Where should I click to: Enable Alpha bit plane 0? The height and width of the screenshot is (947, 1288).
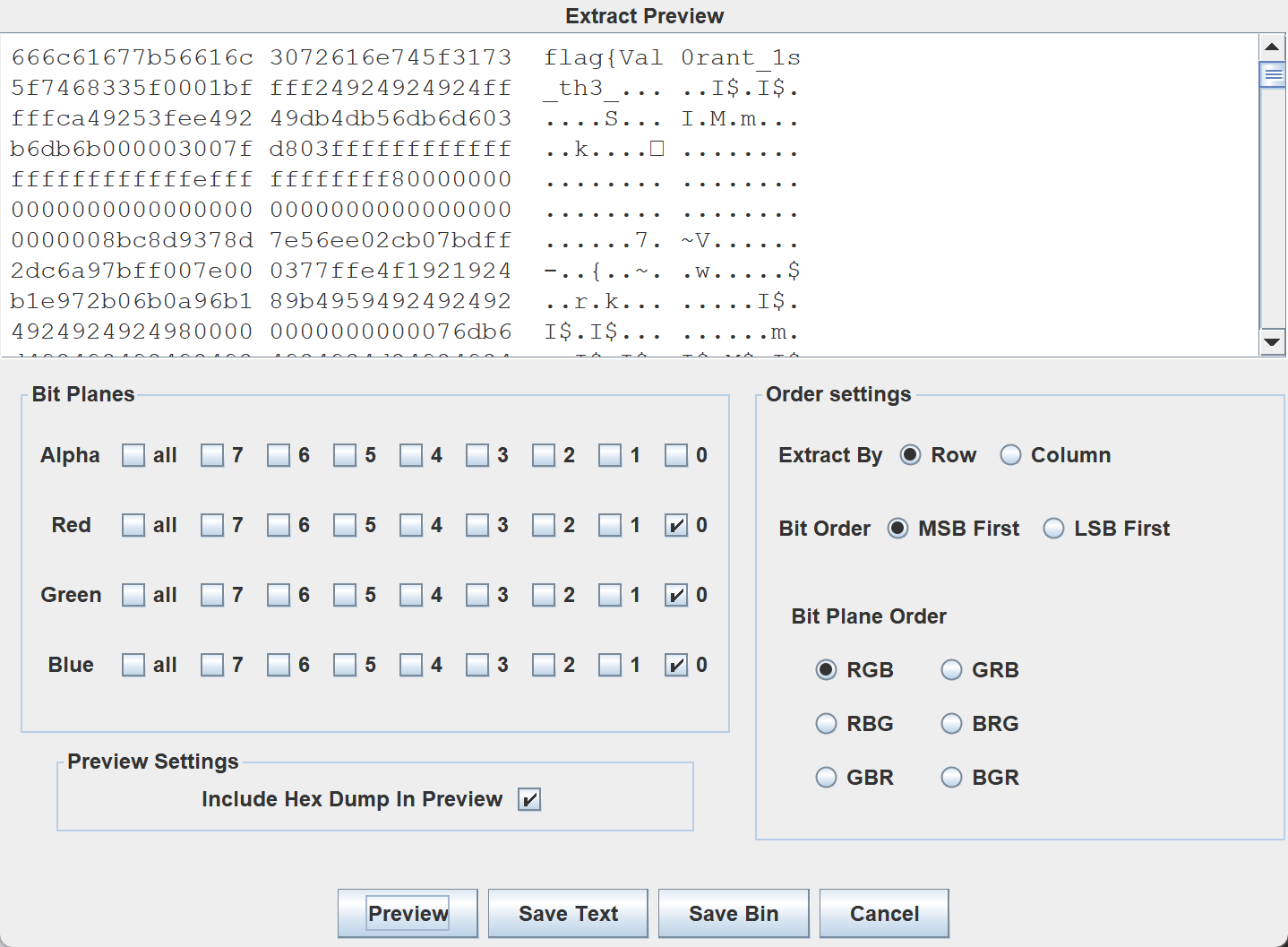[x=676, y=455]
